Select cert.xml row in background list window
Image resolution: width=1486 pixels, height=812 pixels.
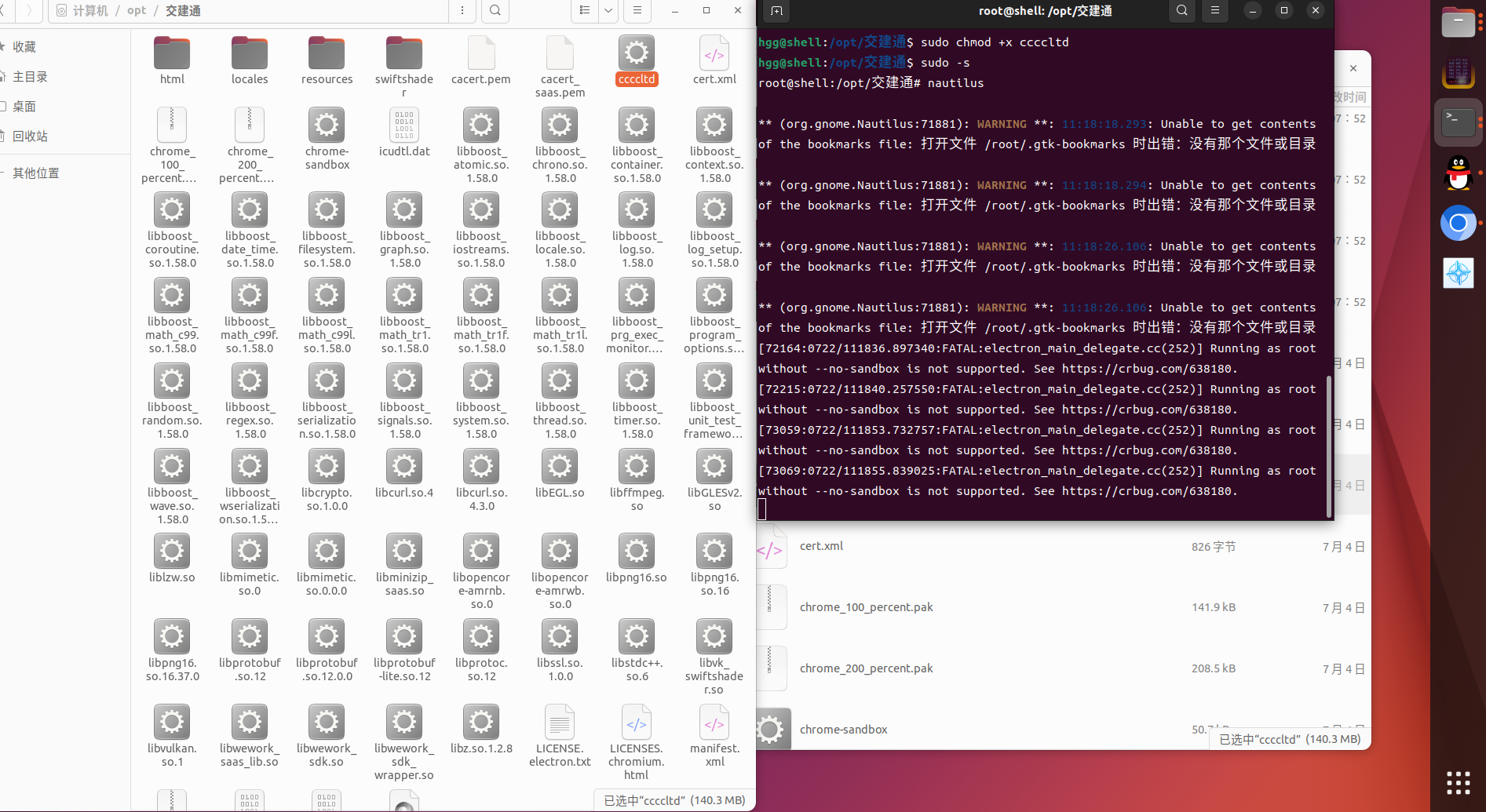(x=1063, y=547)
